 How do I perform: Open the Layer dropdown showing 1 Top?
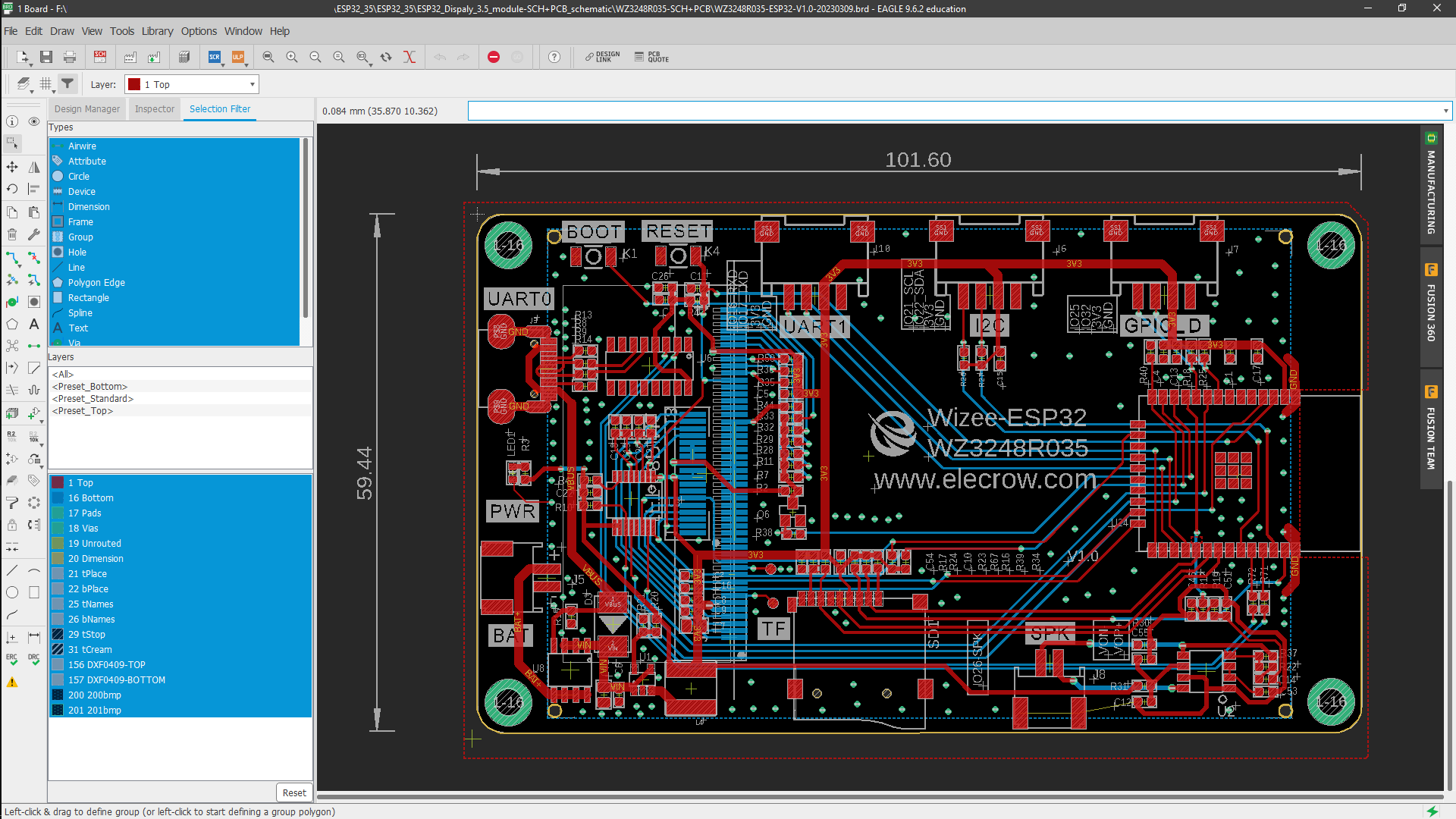pyautogui.click(x=192, y=84)
